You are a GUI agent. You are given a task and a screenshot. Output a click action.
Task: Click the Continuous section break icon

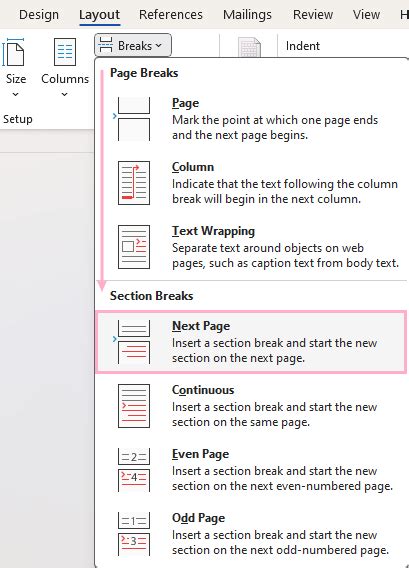coord(134,406)
